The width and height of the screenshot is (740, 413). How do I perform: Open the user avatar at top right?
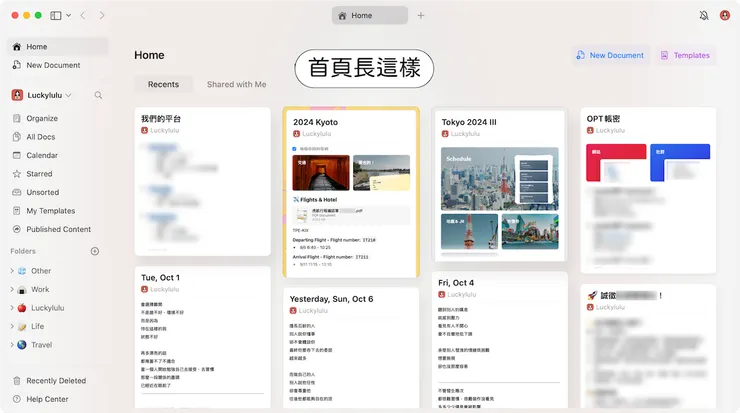pyautogui.click(x=725, y=16)
